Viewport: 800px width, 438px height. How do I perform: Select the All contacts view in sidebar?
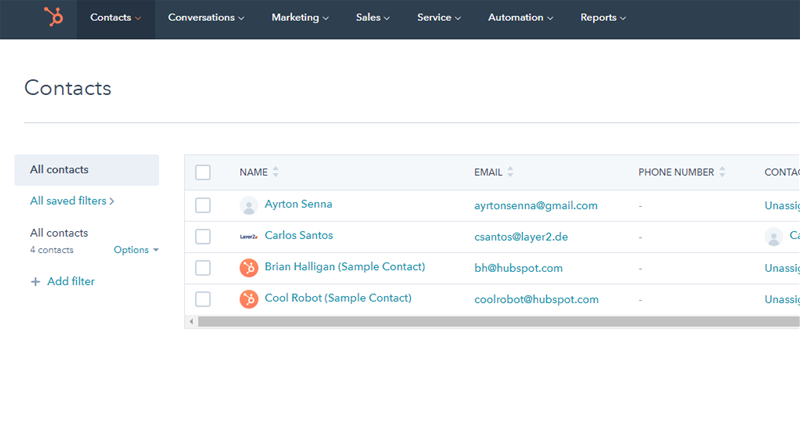59,170
